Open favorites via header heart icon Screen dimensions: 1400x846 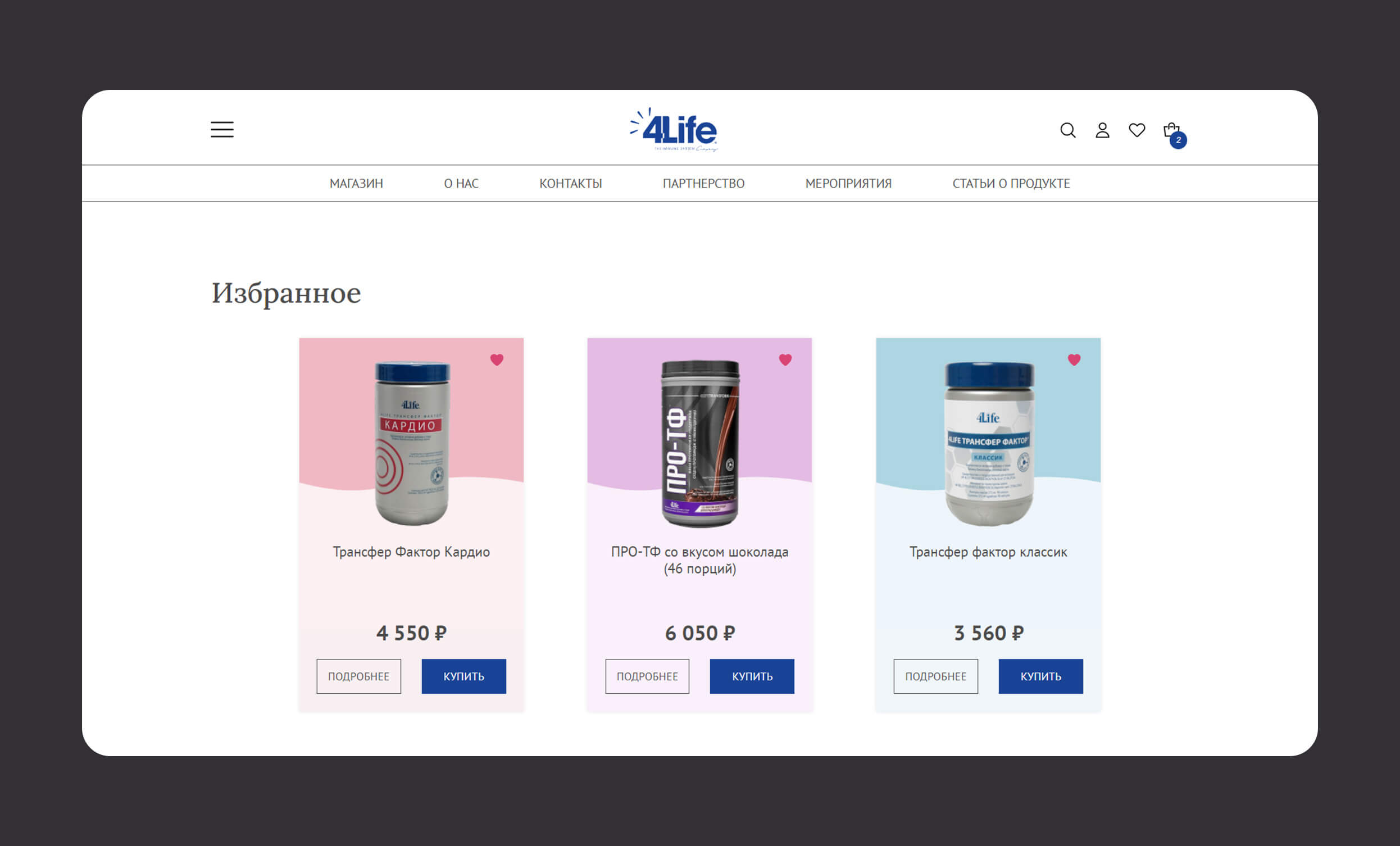click(1137, 130)
